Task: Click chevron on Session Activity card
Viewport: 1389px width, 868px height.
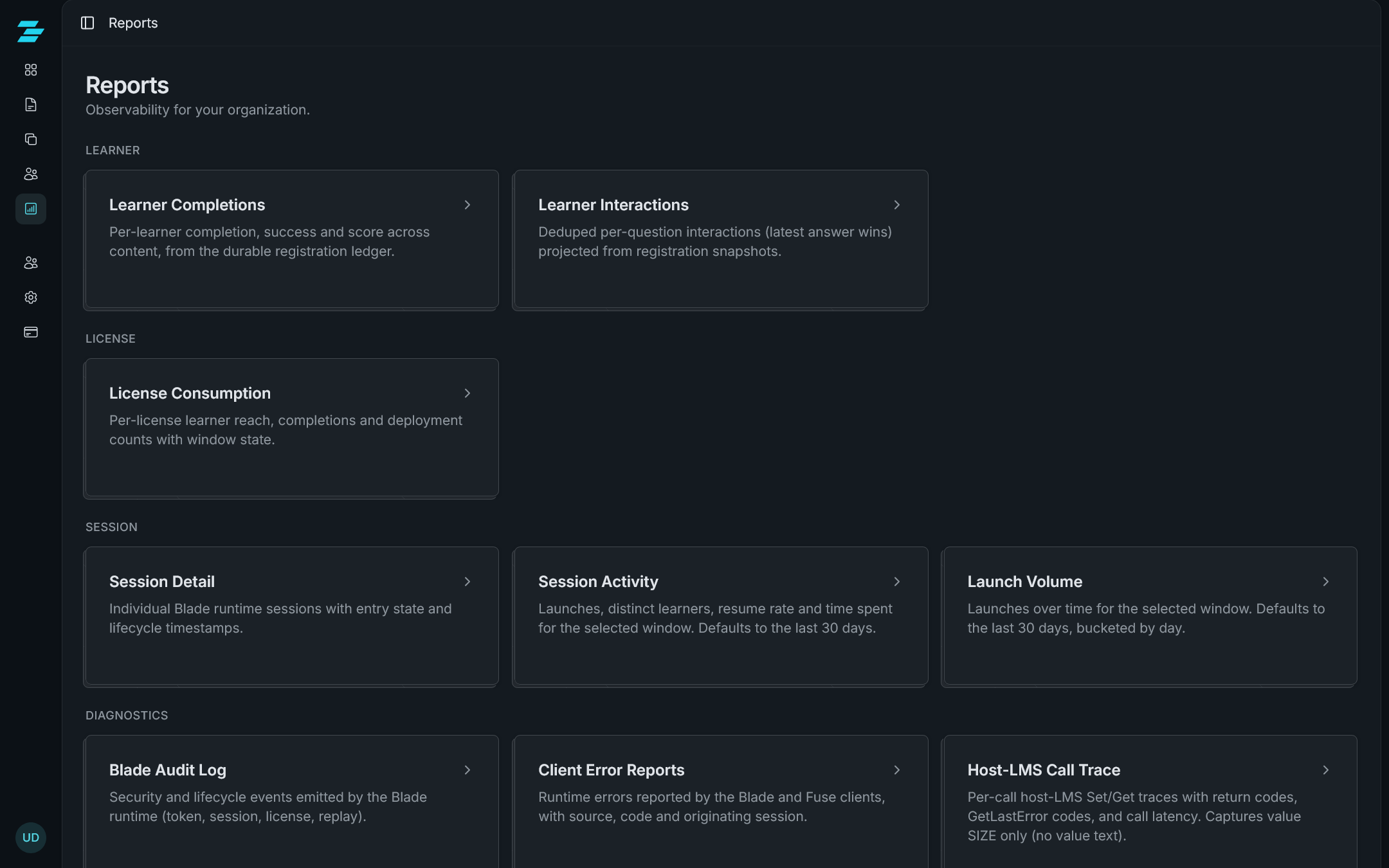Action: (x=897, y=582)
